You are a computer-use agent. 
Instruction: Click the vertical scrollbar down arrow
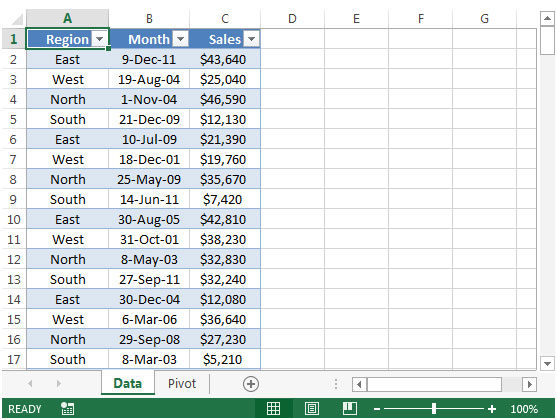(547, 364)
